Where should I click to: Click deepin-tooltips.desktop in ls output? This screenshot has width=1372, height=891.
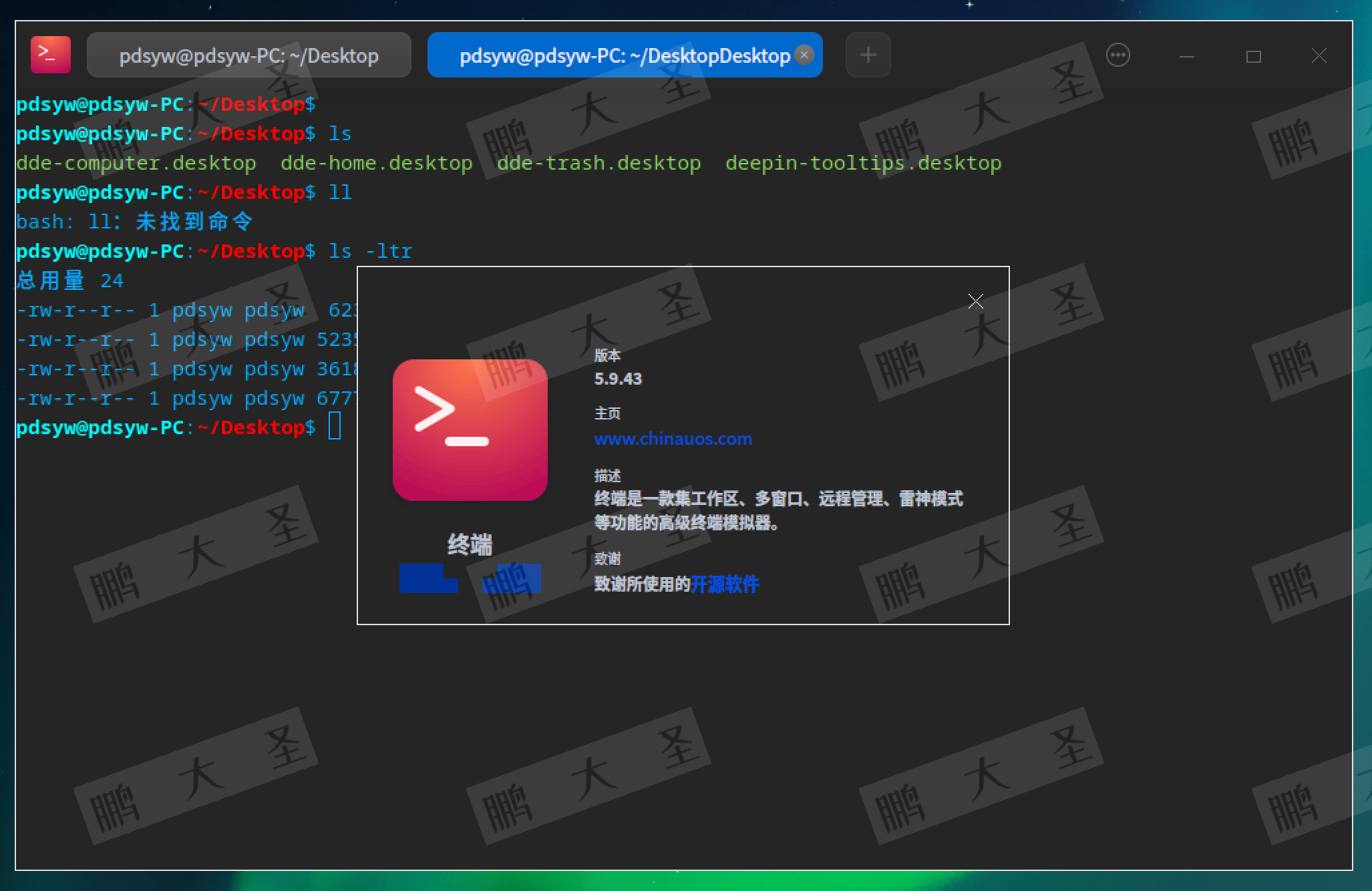pos(864,163)
